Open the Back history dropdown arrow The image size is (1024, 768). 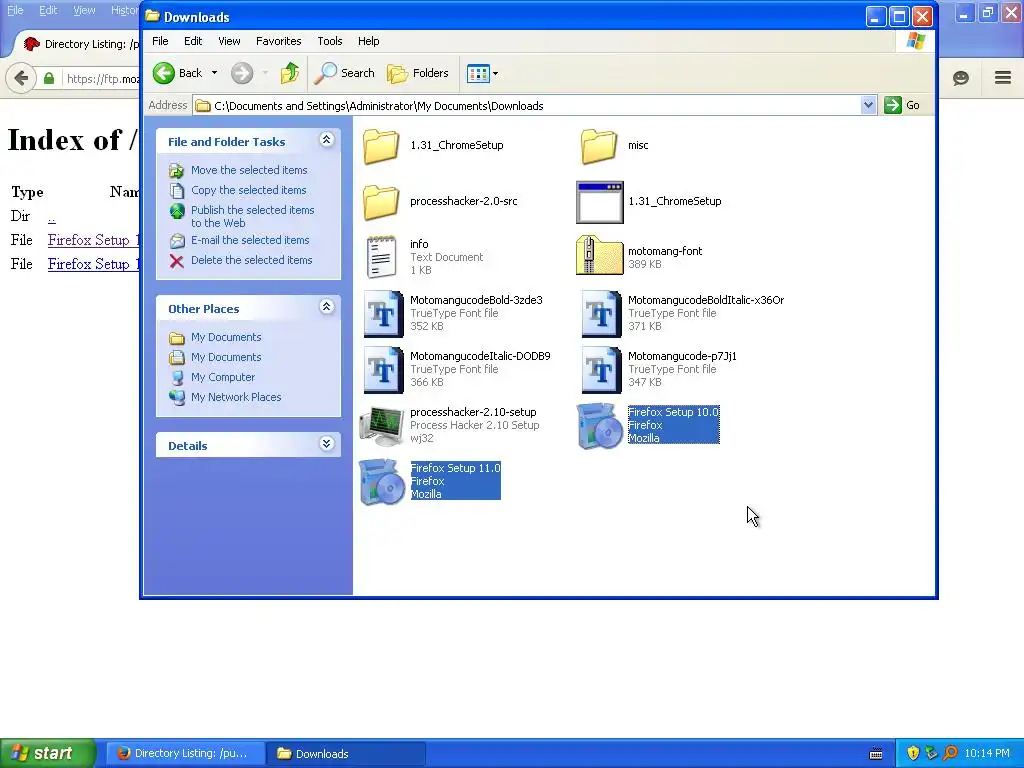(214, 73)
